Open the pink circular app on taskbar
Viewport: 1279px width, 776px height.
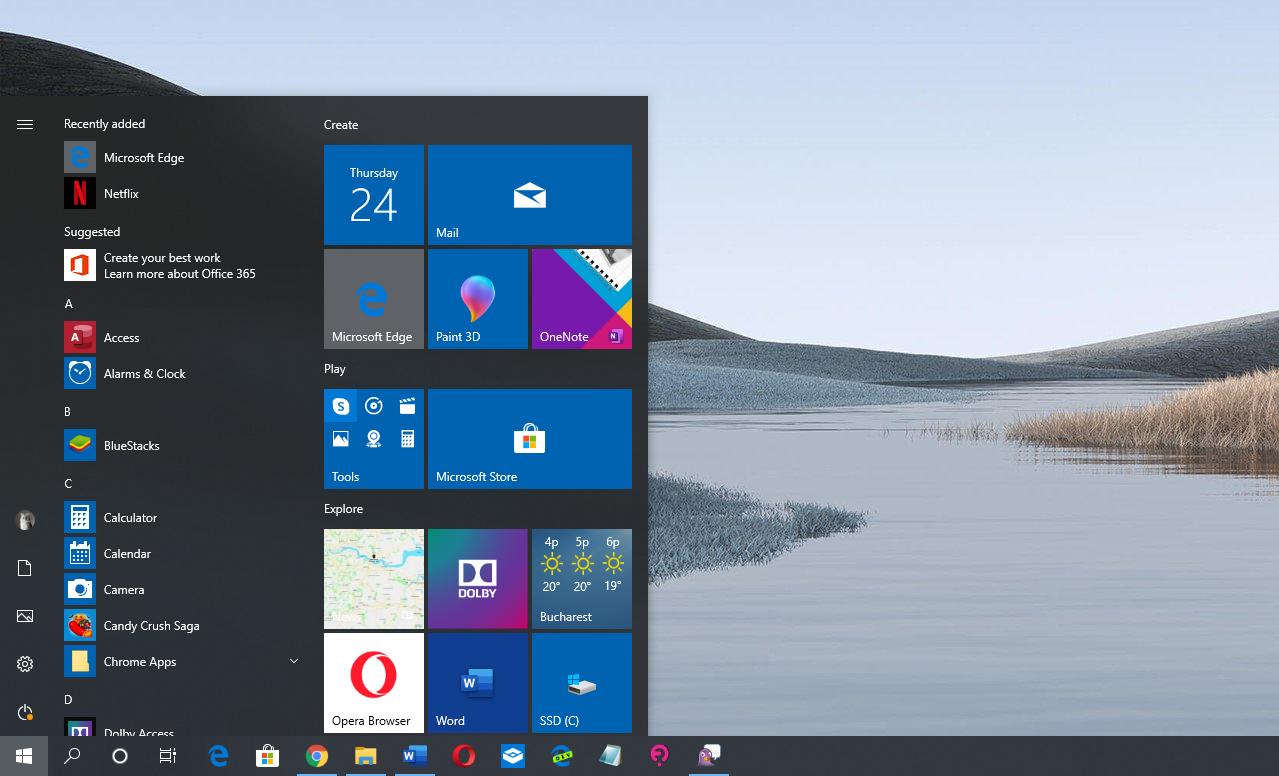pyautogui.click(x=660, y=756)
